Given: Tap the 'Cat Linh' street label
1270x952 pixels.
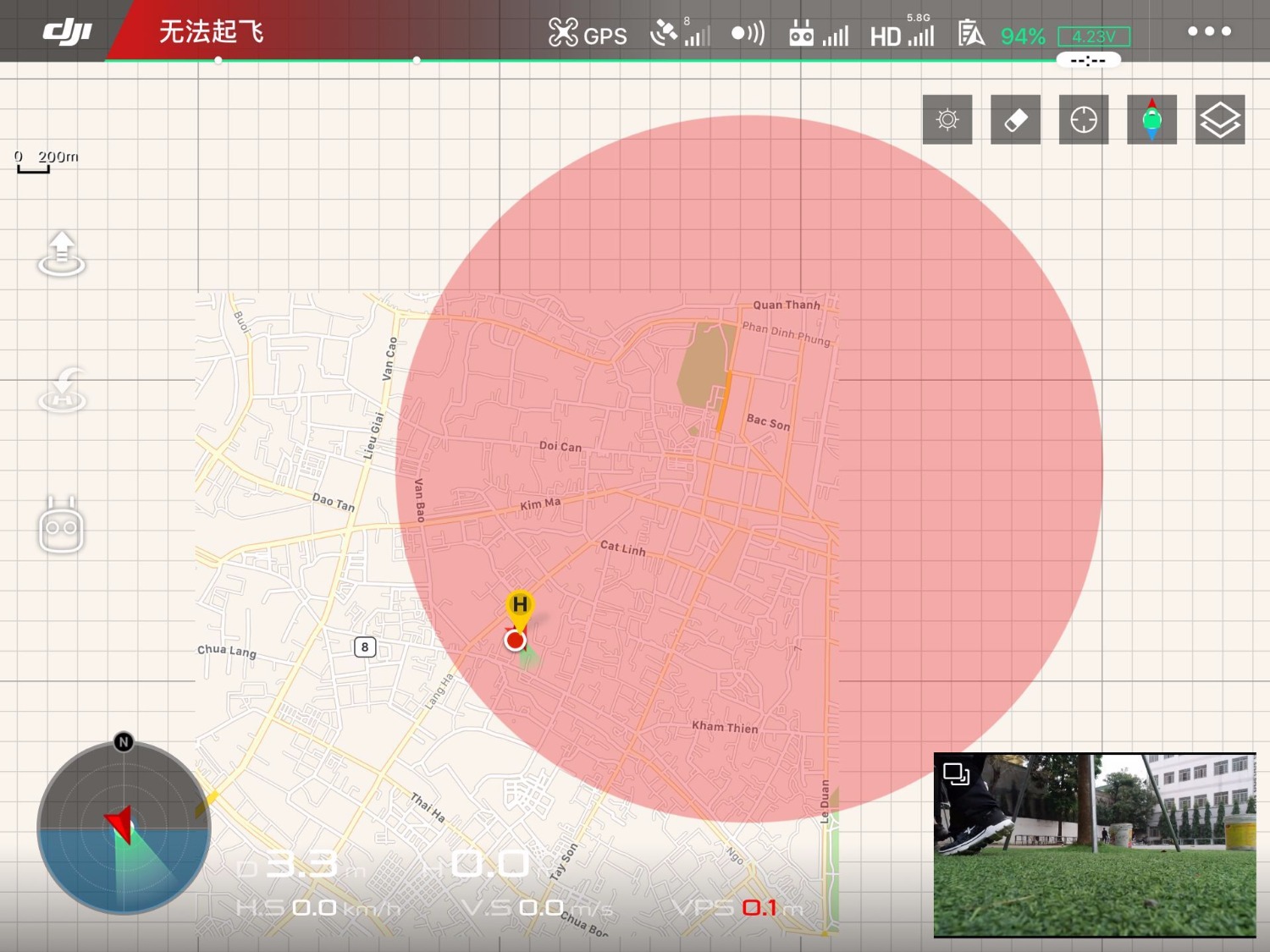Looking at the screenshot, I should pos(623,548).
